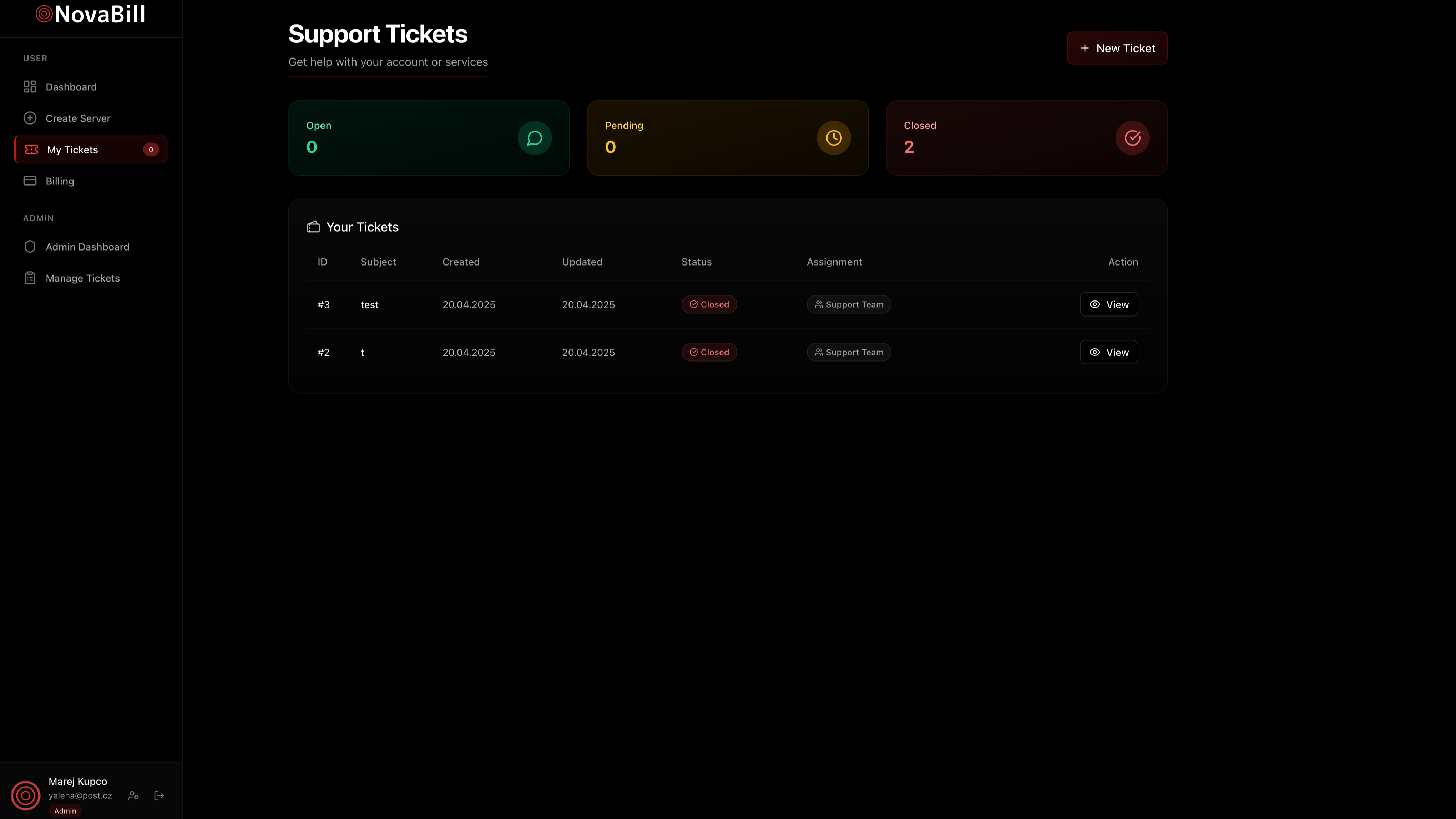Create a New Ticket
This screenshot has height=819, width=1456.
pyautogui.click(x=1116, y=48)
